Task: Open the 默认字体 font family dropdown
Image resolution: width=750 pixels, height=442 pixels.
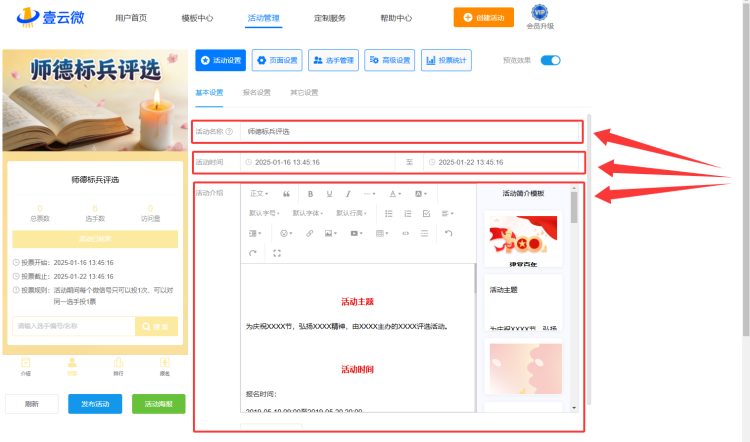Action: pos(308,213)
